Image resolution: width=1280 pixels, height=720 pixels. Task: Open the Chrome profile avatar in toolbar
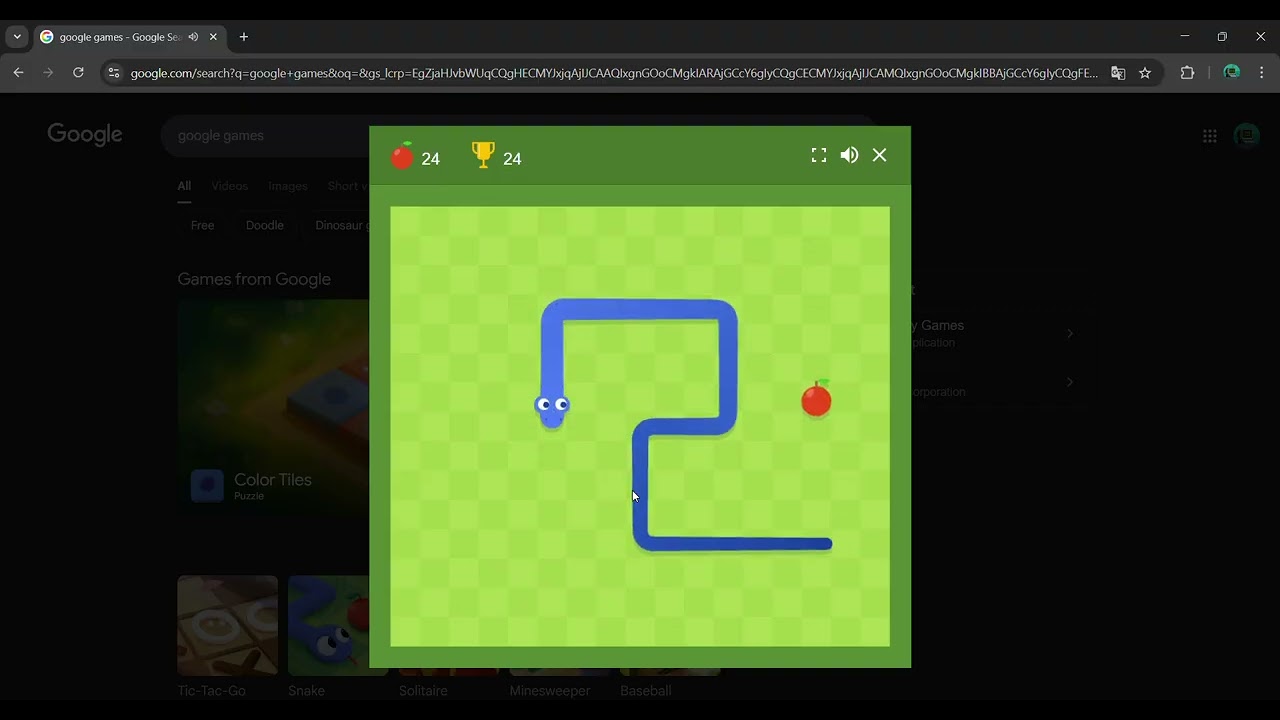pos(1232,72)
